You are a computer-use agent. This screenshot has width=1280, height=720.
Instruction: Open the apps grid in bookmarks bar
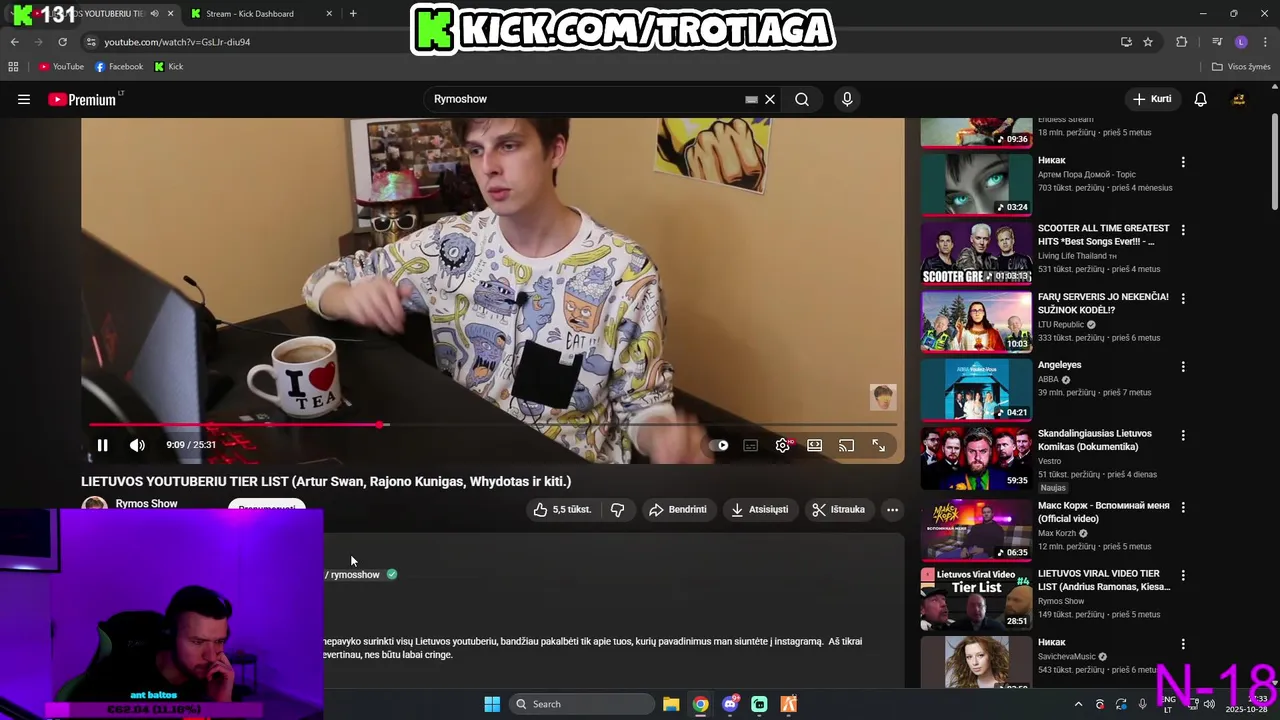pos(13,67)
